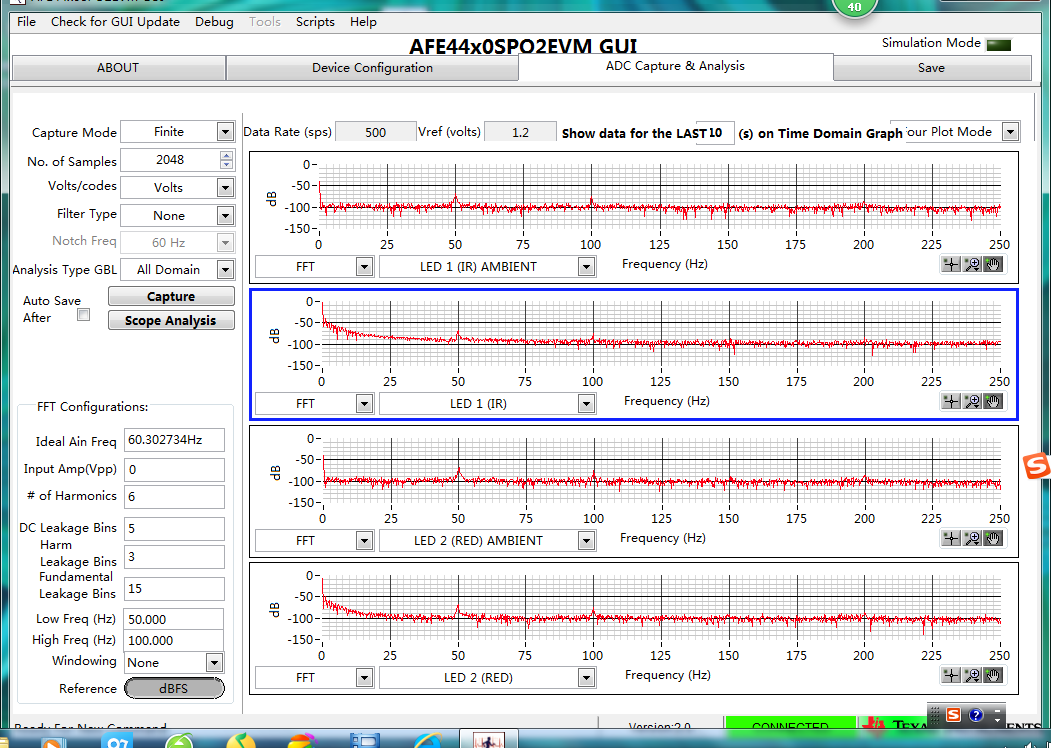Click the DC Leakage Bins field

click(x=174, y=528)
